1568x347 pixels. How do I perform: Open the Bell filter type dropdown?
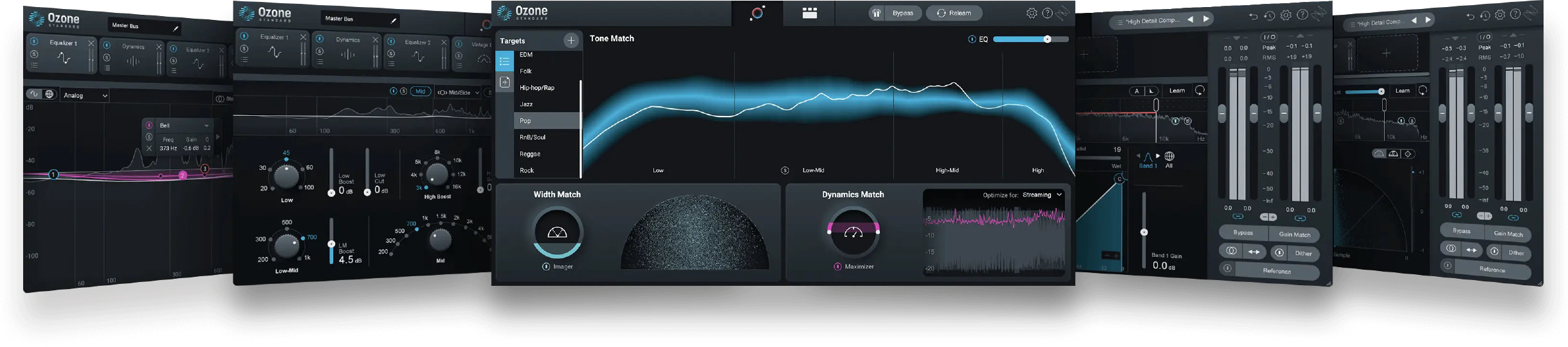184,126
